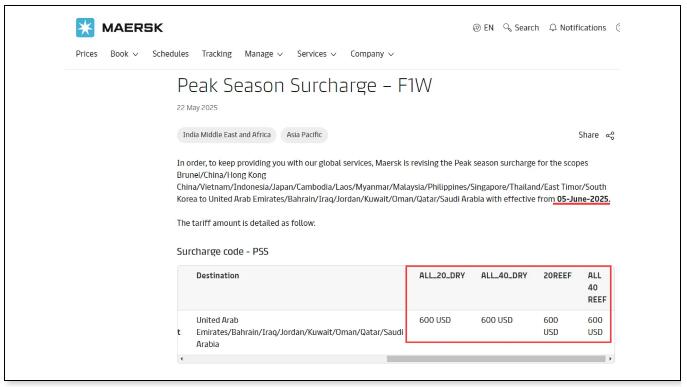Open the Tracking menu item
The width and height of the screenshot is (687, 387).
216,54
